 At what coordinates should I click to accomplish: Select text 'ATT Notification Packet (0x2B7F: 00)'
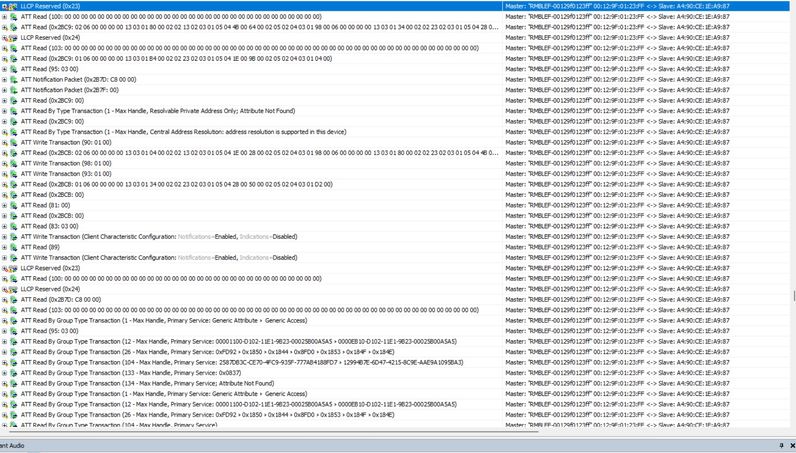(70, 90)
